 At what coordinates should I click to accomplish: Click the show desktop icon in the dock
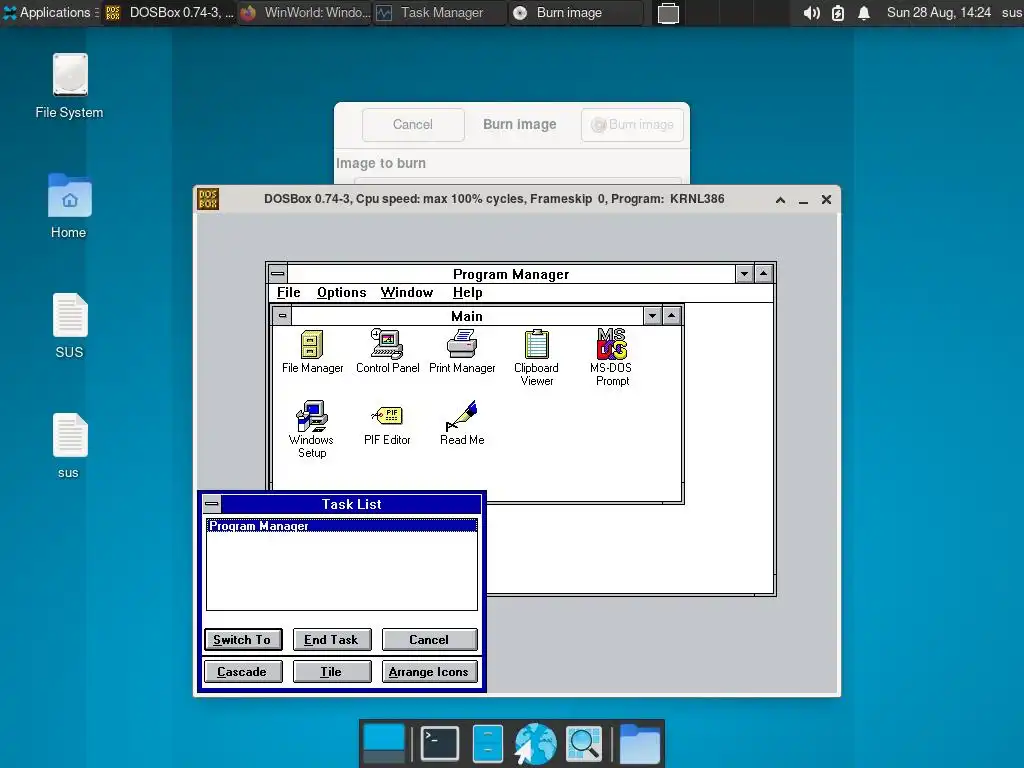(x=384, y=743)
